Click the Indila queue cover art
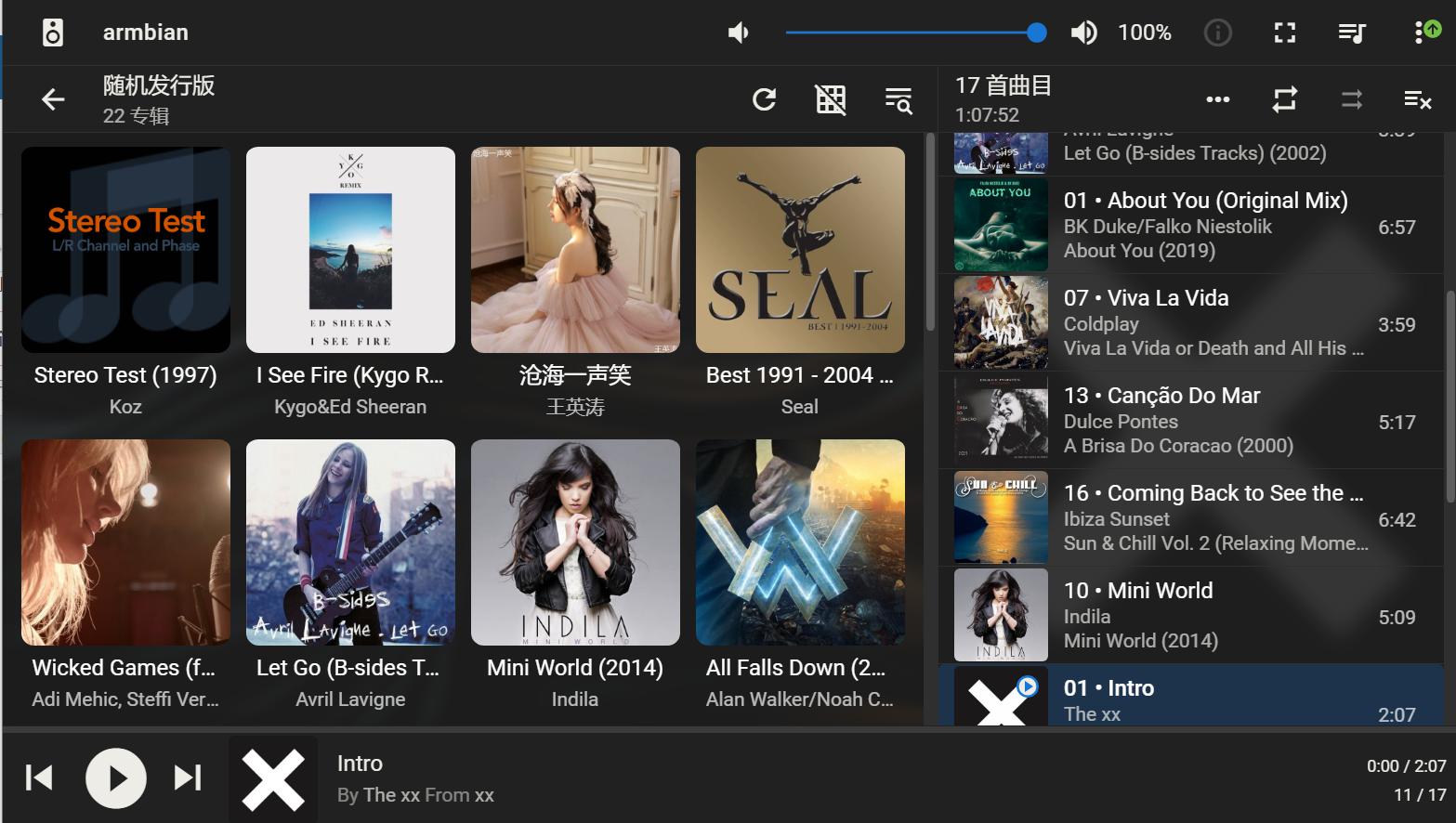The width and height of the screenshot is (1456, 823). 1001,615
